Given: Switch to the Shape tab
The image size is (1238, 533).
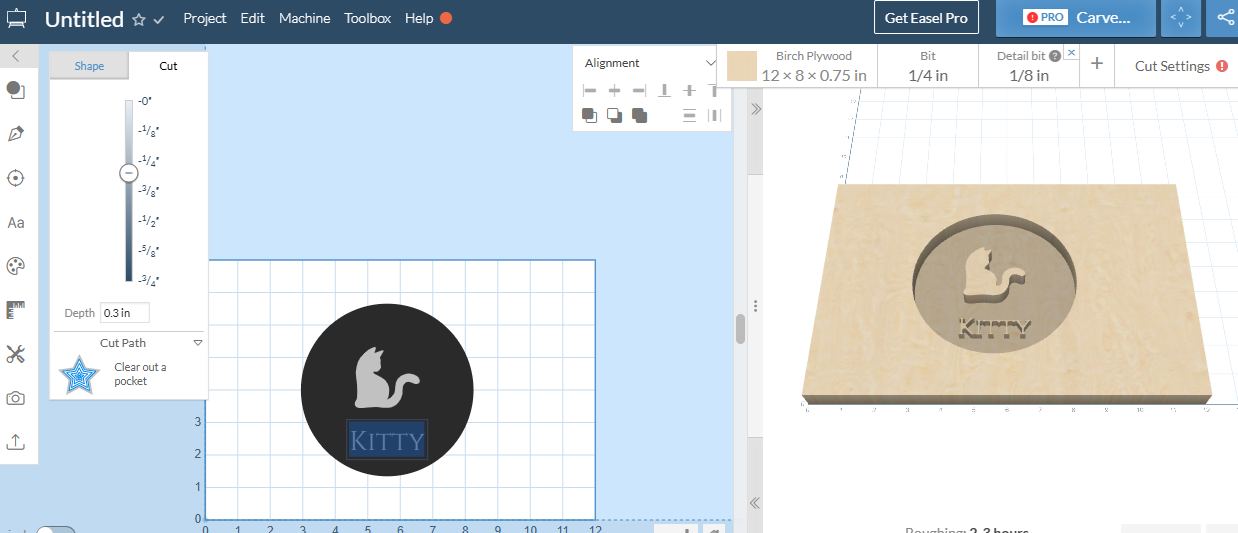Looking at the screenshot, I should coord(89,66).
